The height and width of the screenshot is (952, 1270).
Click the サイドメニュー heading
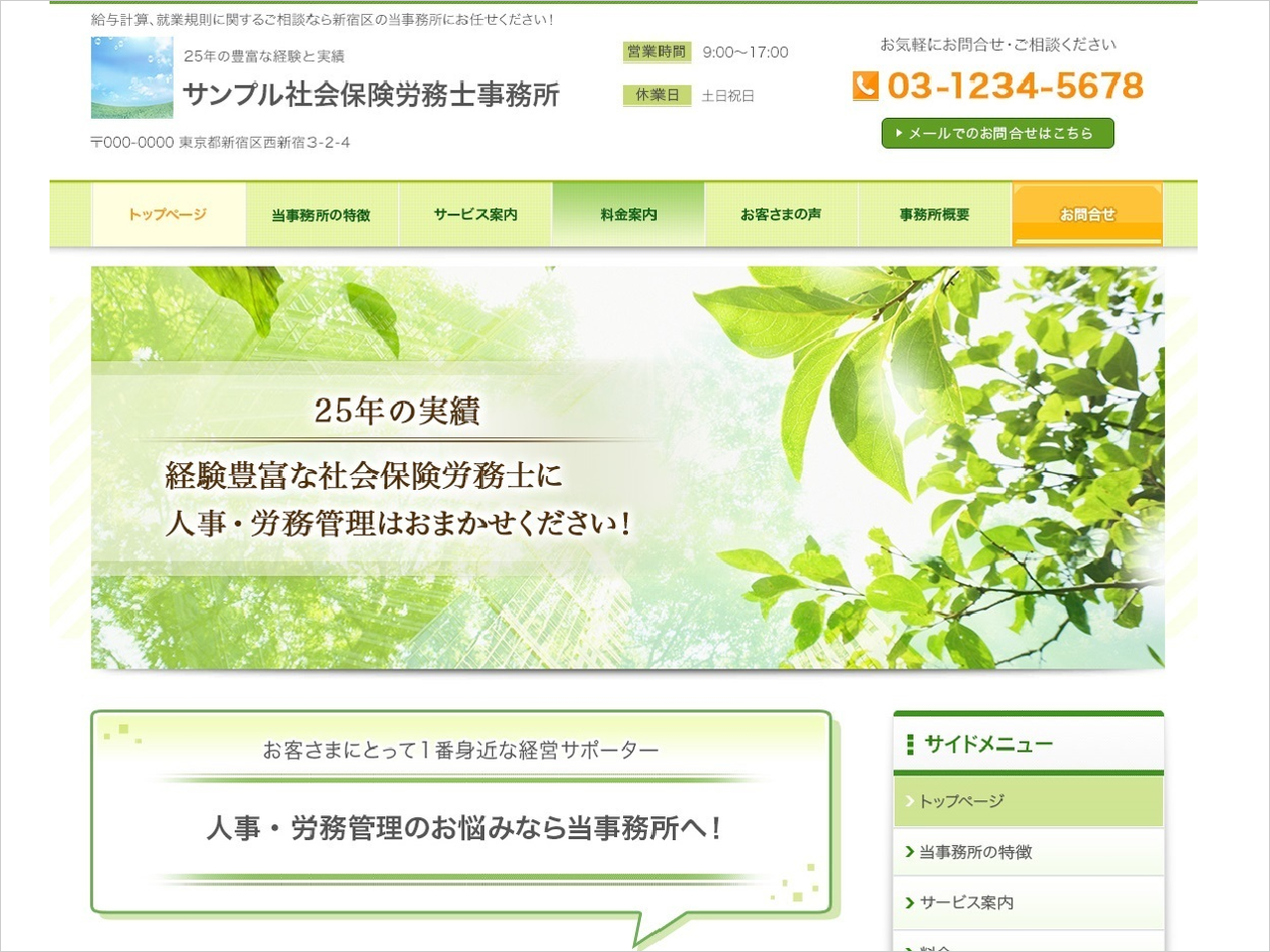988,744
